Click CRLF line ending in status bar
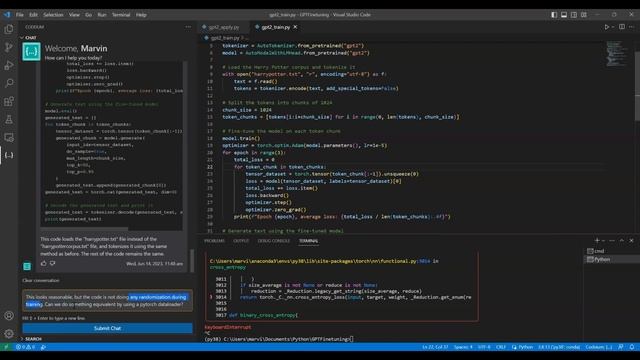The image size is (640, 360). point(501,347)
